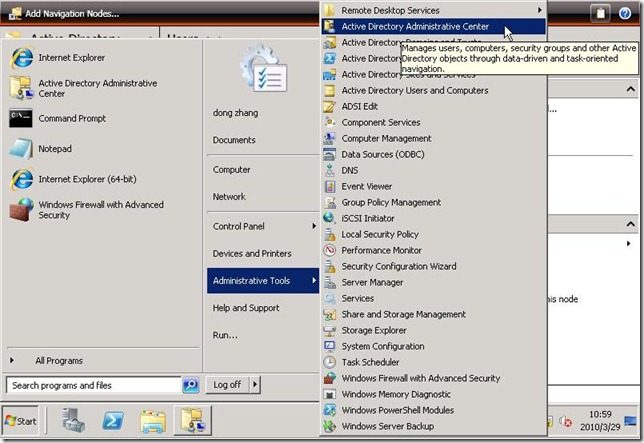Click the Log off button

coord(227,385)
